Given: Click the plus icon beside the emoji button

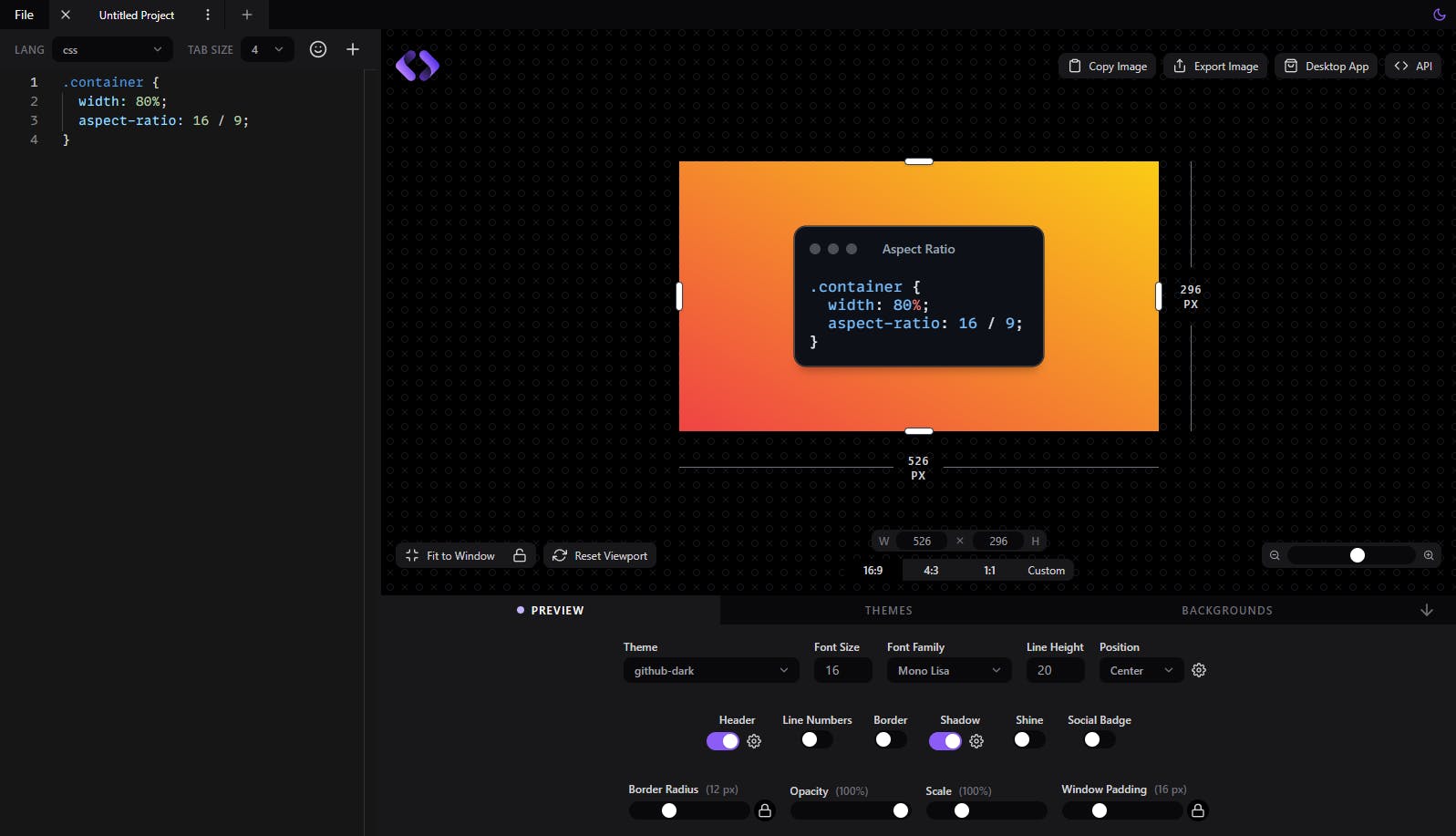Looking at the screenshot, I should coord(353,49).
